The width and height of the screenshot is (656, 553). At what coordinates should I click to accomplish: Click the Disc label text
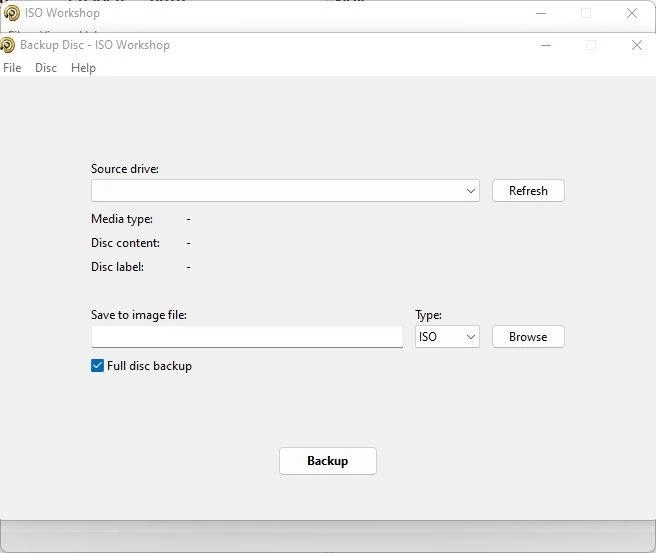(117, 267)
